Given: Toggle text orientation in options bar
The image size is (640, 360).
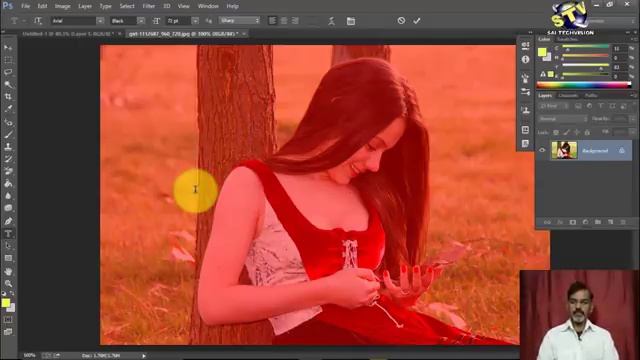Looking at the screenshot, I should 38,20.
